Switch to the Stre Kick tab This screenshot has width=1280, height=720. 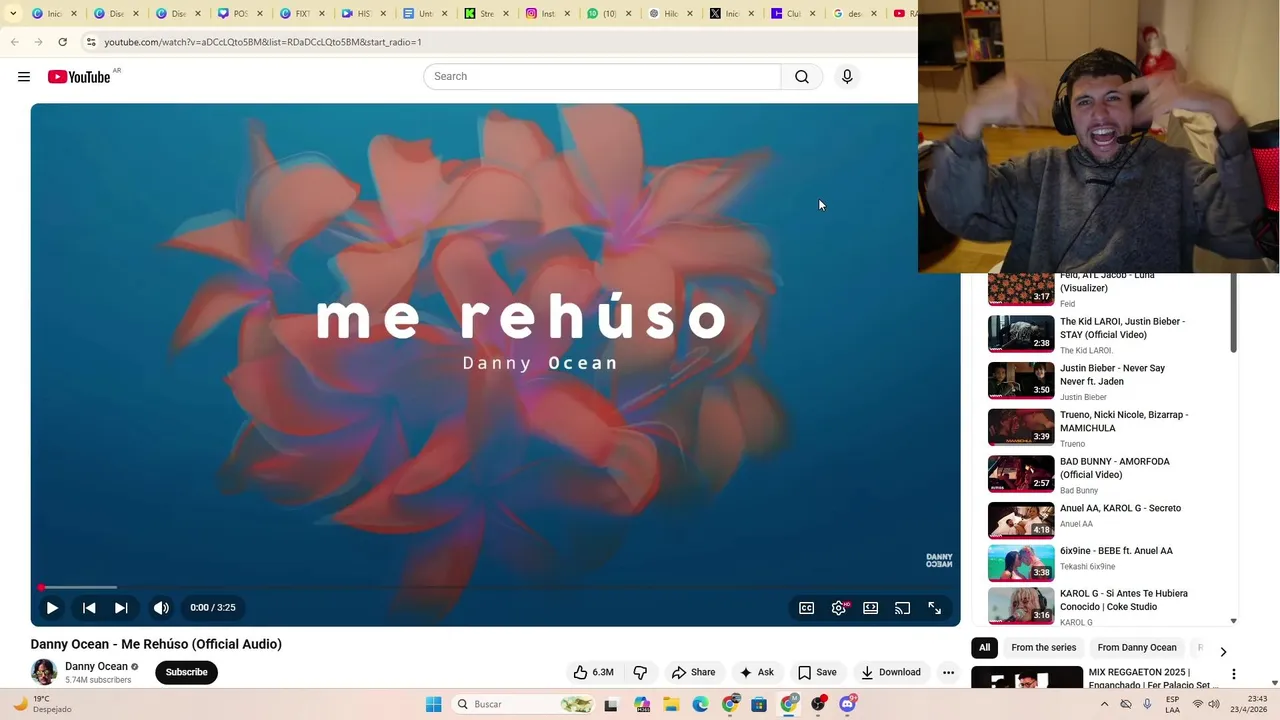(484, 14)
